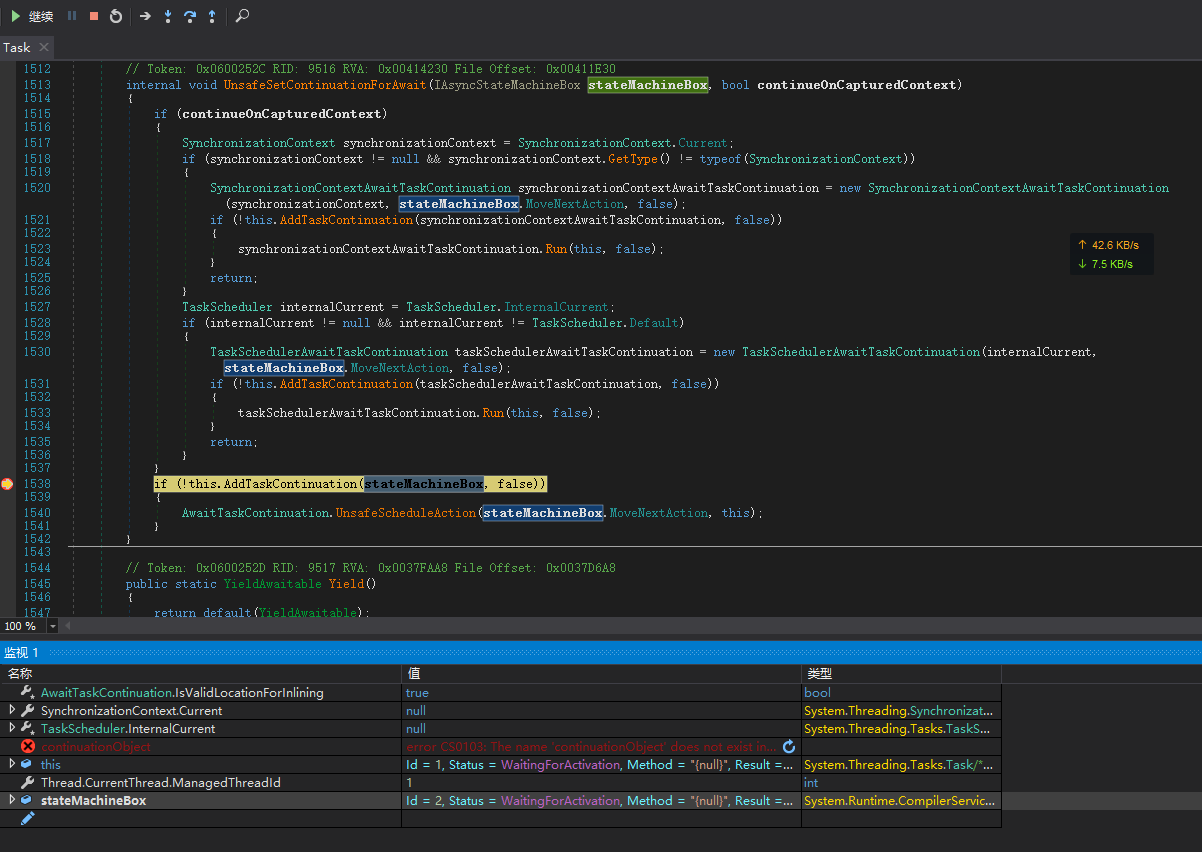The image size is (1202, 852).
Task: Click the green run arrow at far left
Action: (x=14, y=16)
